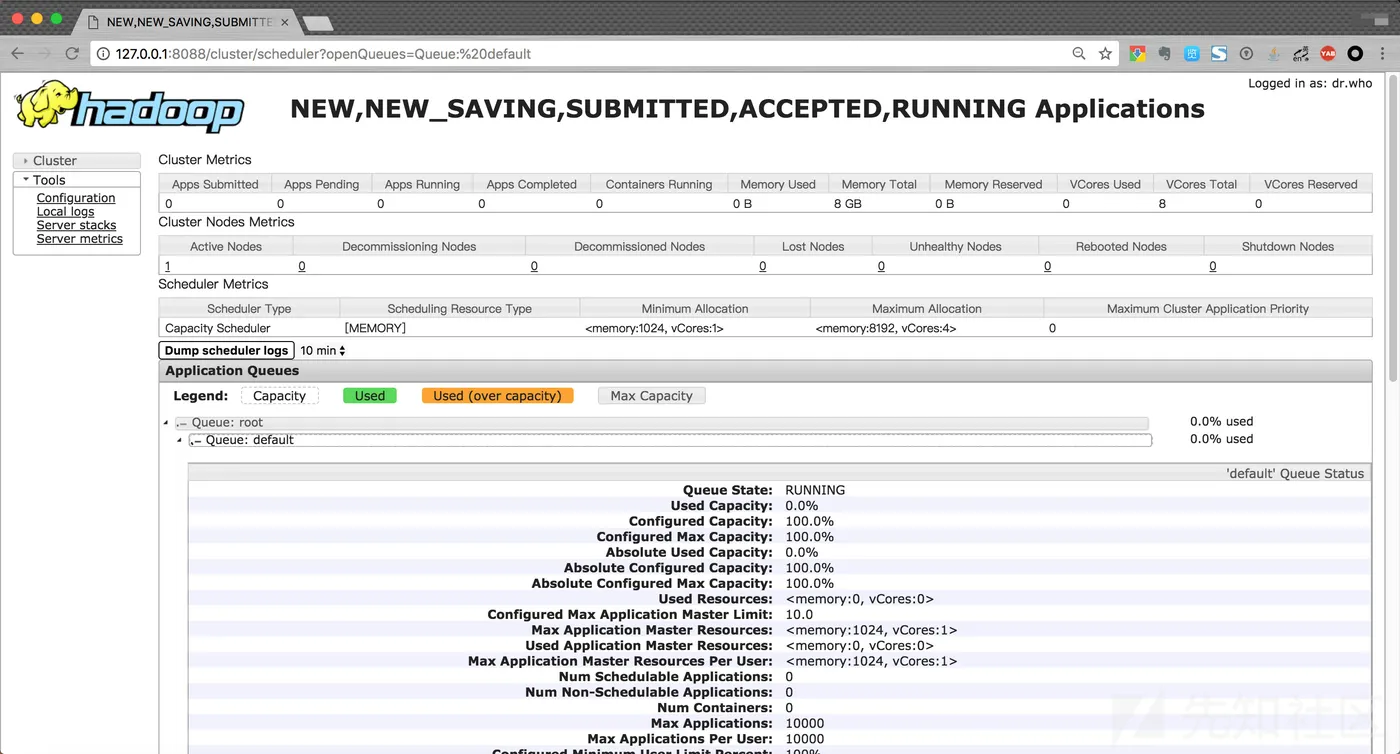Image resolution: width=1400 pixels, height=754 pixels.
Task: Open the 10 min duration dropdown
Action: coord(323,351)
